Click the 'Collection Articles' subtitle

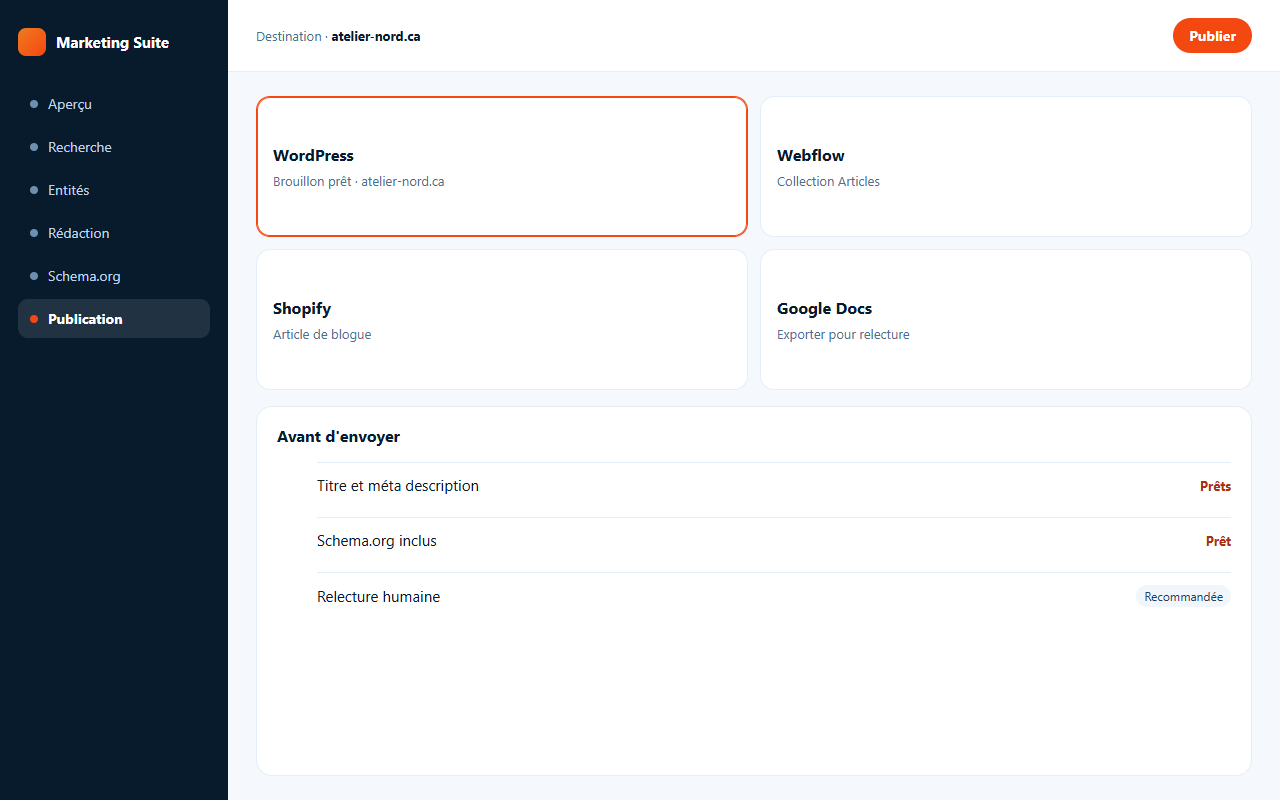point(829,182)
